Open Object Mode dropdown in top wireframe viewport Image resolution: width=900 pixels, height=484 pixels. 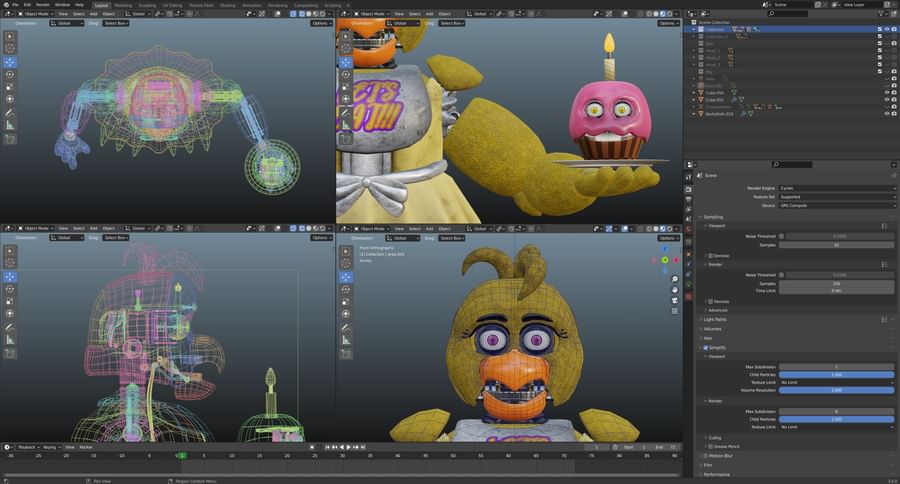click(x=36, y=13)
